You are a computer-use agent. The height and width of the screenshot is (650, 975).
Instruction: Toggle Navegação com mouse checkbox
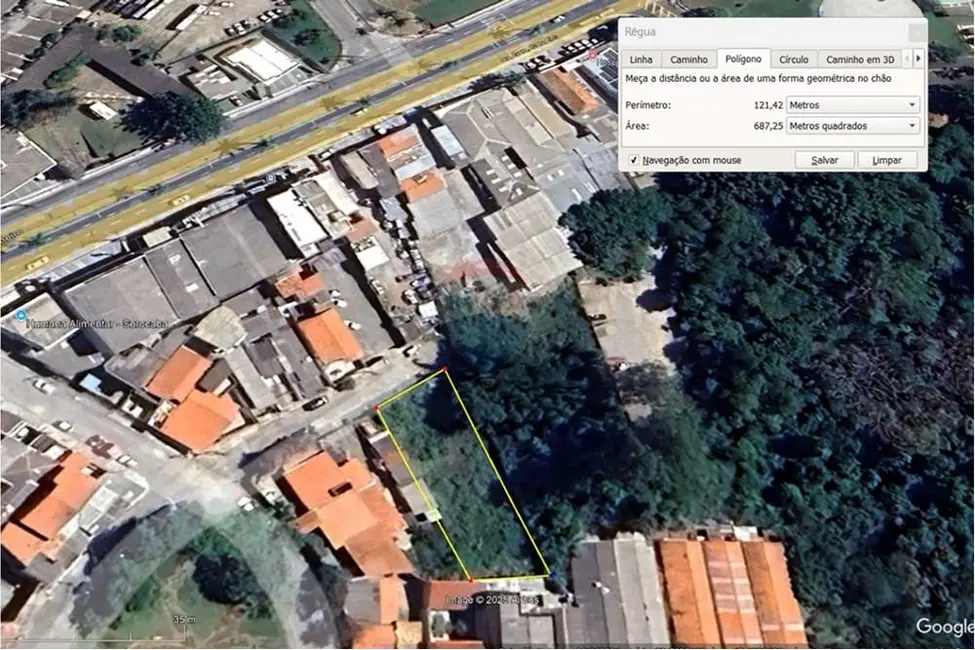[x=634, y=160]
